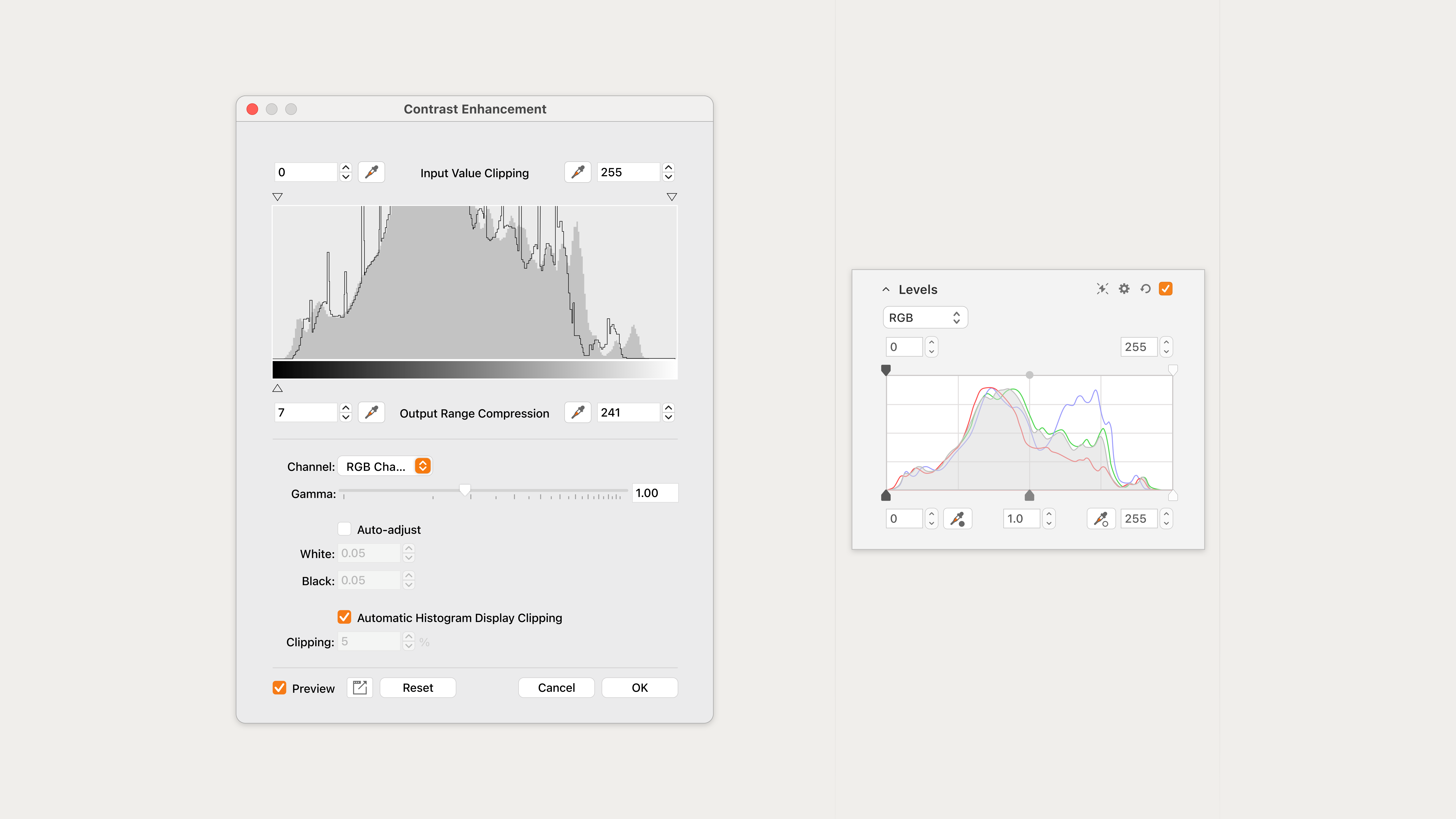The height and width of the screenshot is (819, 1456).
Task: Step the Levels top 0 output stepper
Action: [x=931, y=347]
